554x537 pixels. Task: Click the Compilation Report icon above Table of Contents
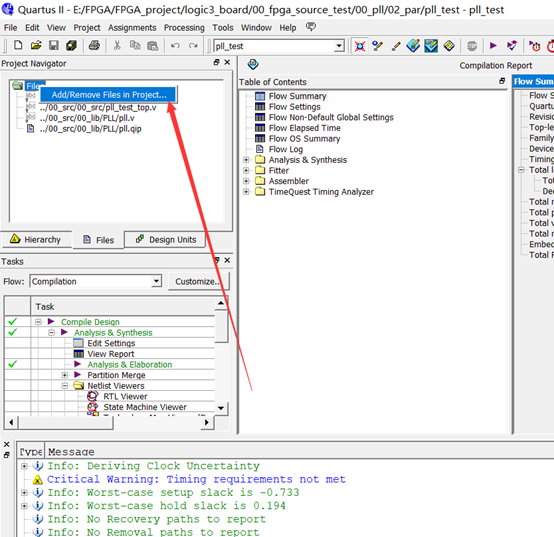253,64
